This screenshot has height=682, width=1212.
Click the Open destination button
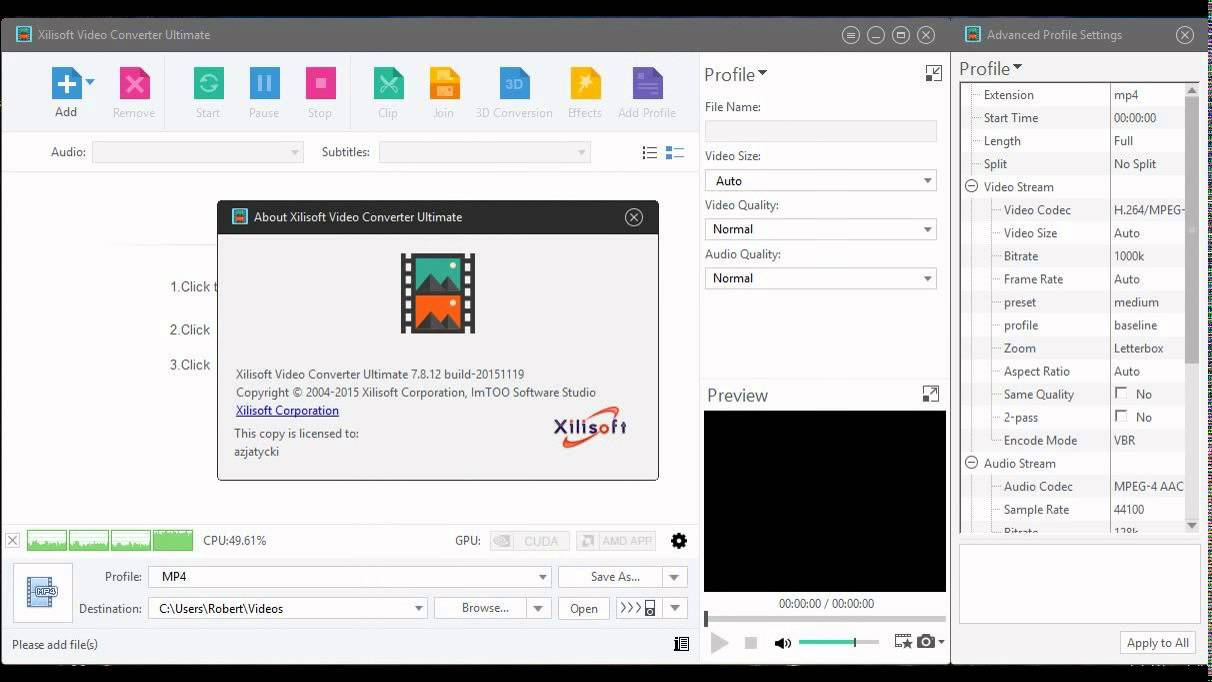point(584,608)
